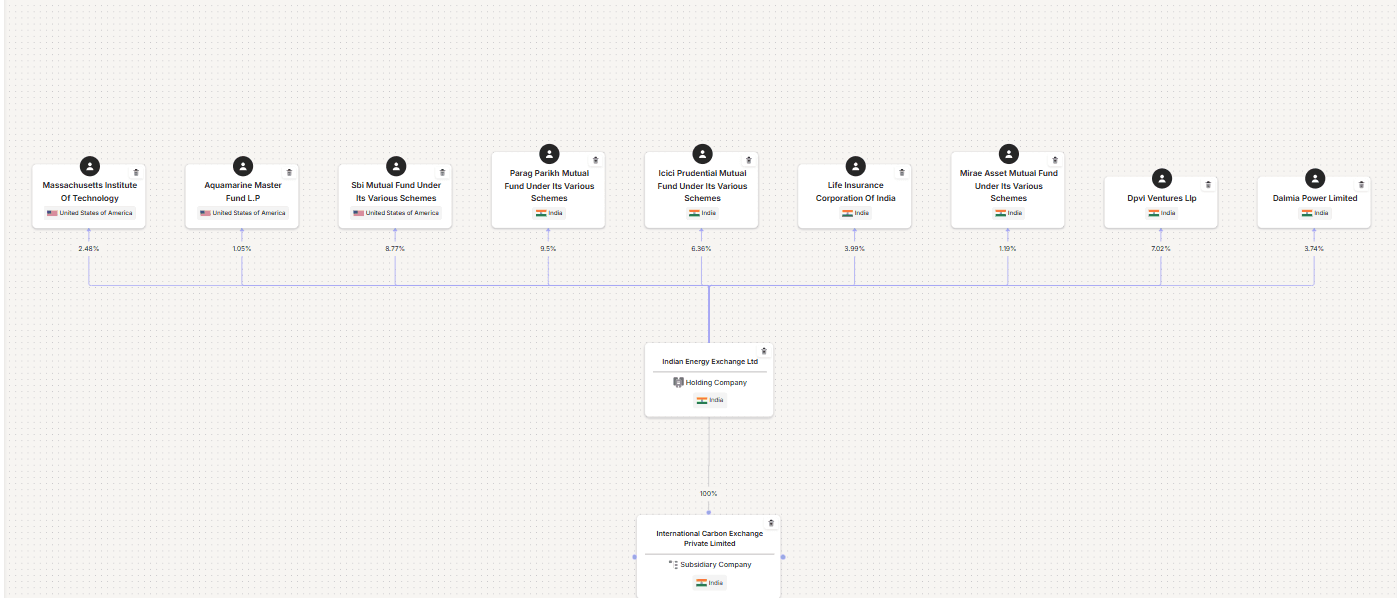Click the Holding Company building icon

click(677, 382)
